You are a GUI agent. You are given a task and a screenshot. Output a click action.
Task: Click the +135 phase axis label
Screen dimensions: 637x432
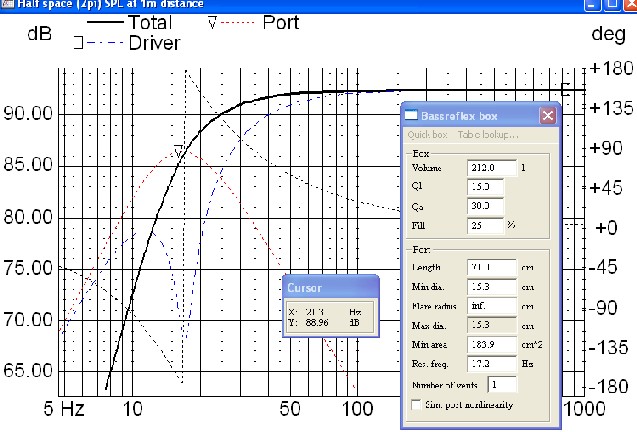pyautogui.click(x=611, y=108)
